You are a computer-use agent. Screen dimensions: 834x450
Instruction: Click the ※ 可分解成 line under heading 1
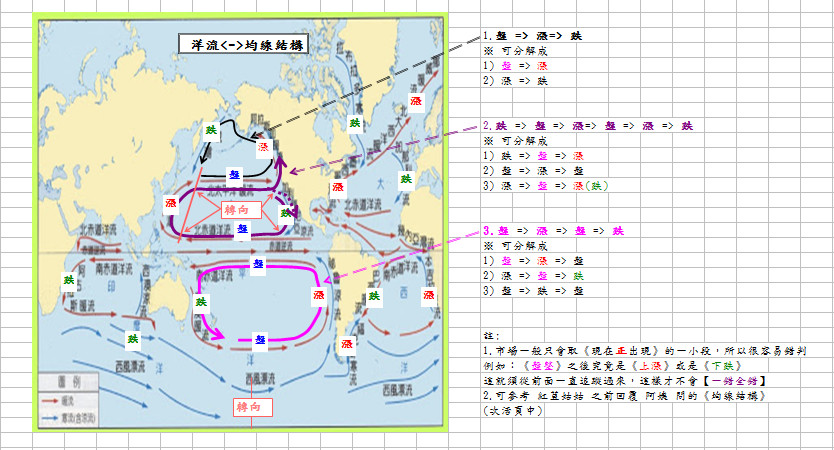pyautogui.click(x=515, y=51)
